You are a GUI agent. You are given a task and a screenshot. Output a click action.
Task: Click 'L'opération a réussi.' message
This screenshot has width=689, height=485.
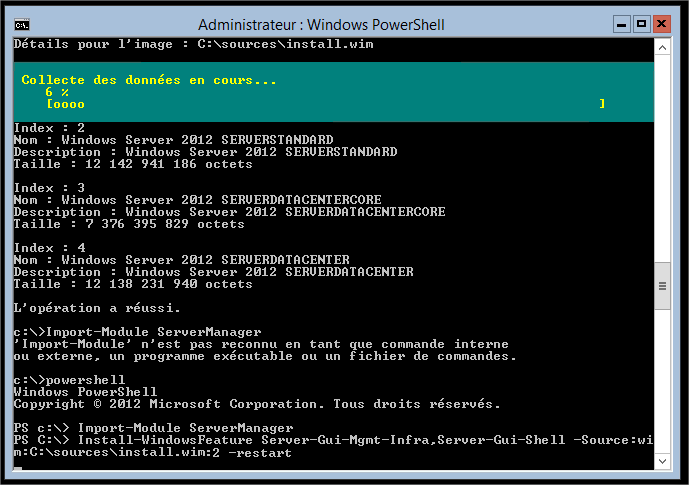pos(97,308)
